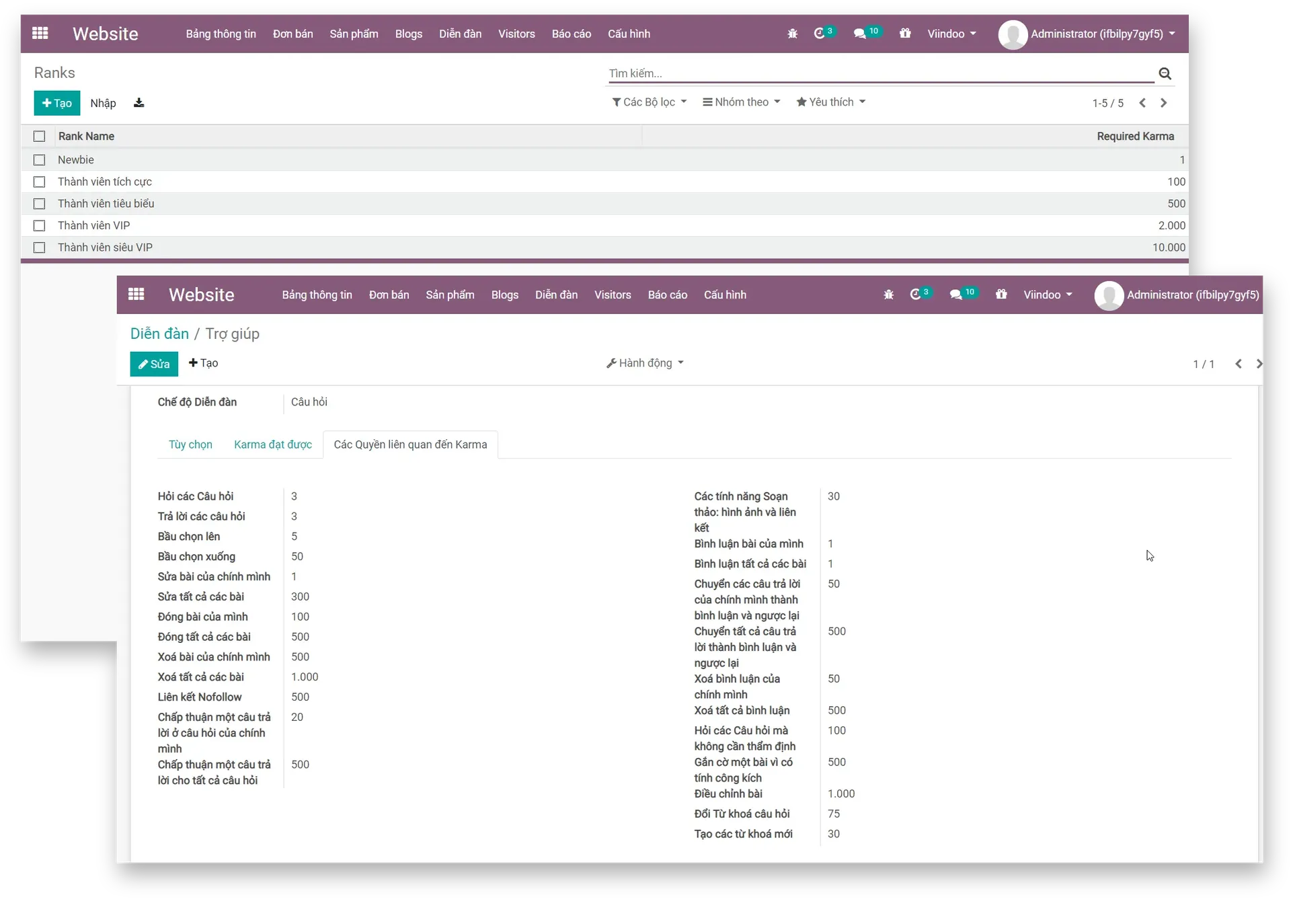
Task: Open apps grid in Diễn đàn window
Action: [x=136, y=294]
